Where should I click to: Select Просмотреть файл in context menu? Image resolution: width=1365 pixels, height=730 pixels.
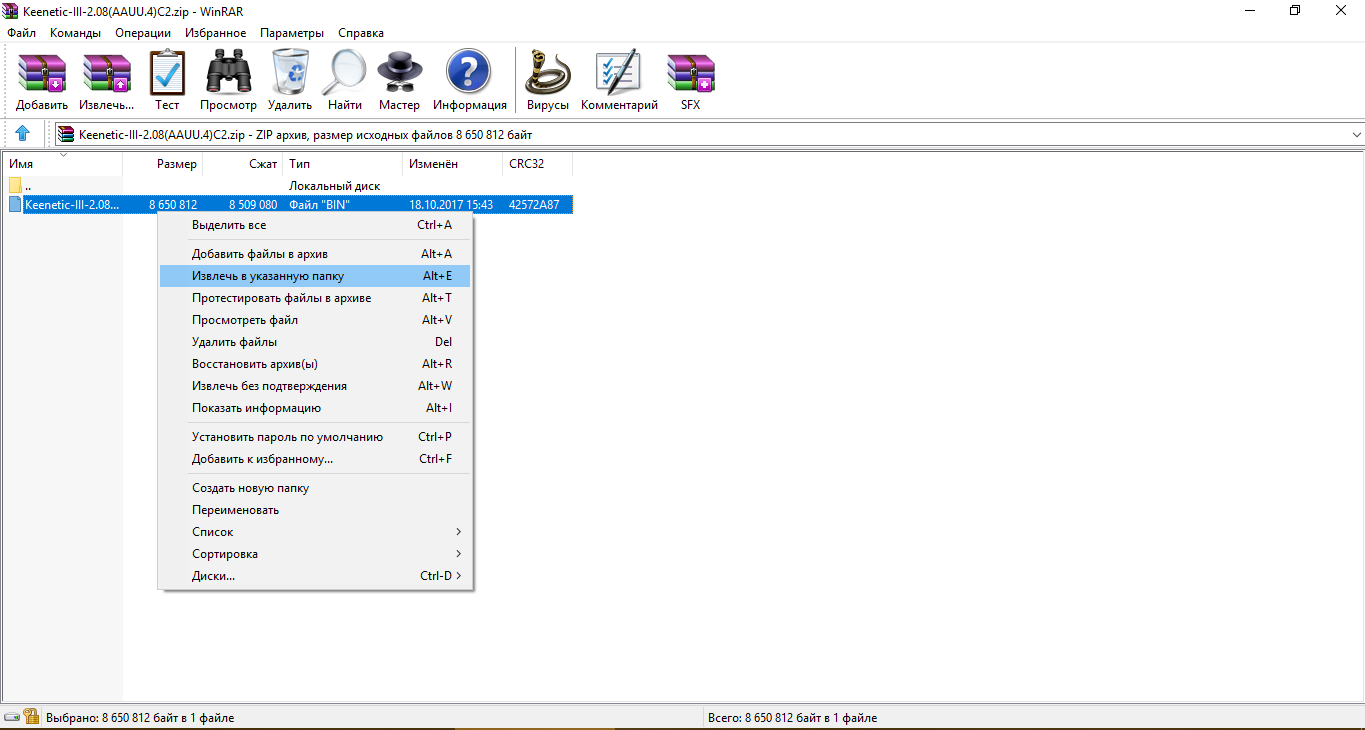pos(315,320)
